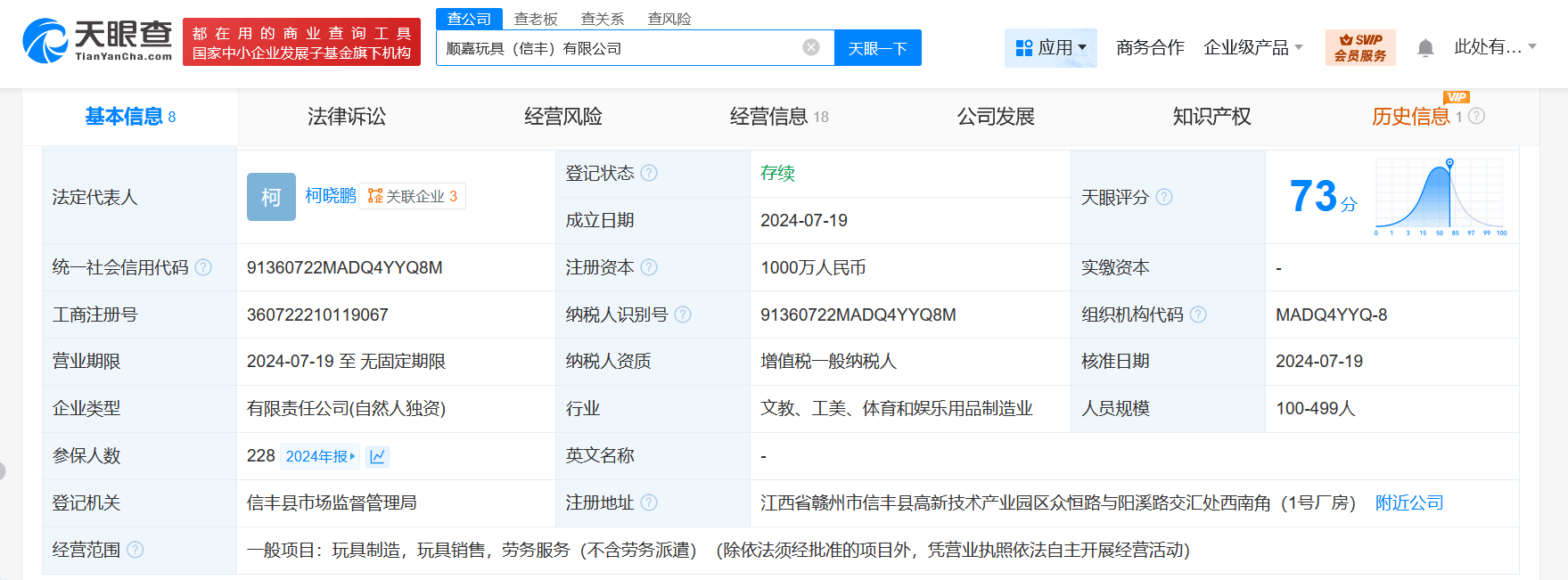Screen dimensions: 1568x580
Task: Select the 知识产权 tab
Action: click(1212, 117)
